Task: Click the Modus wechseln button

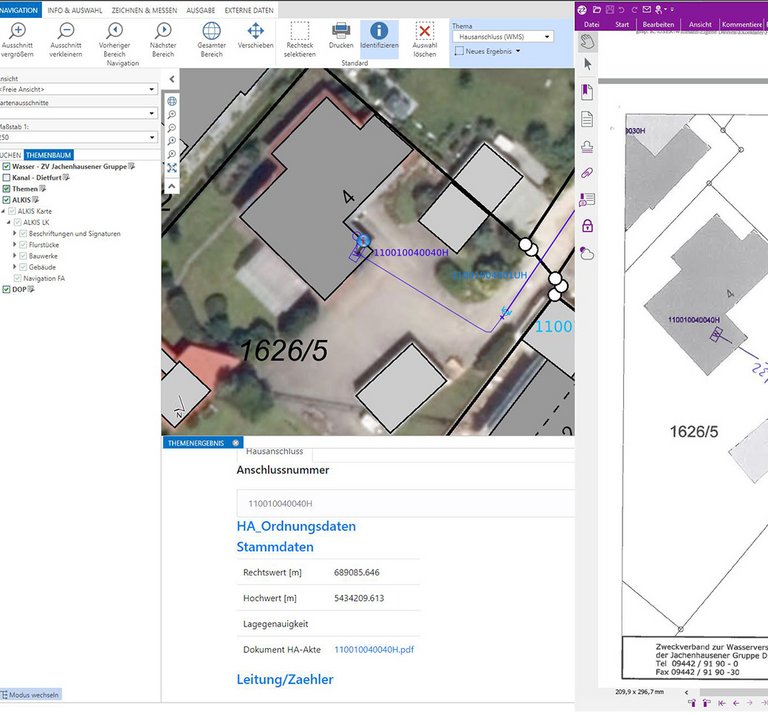Action: (x=31, y=695)
